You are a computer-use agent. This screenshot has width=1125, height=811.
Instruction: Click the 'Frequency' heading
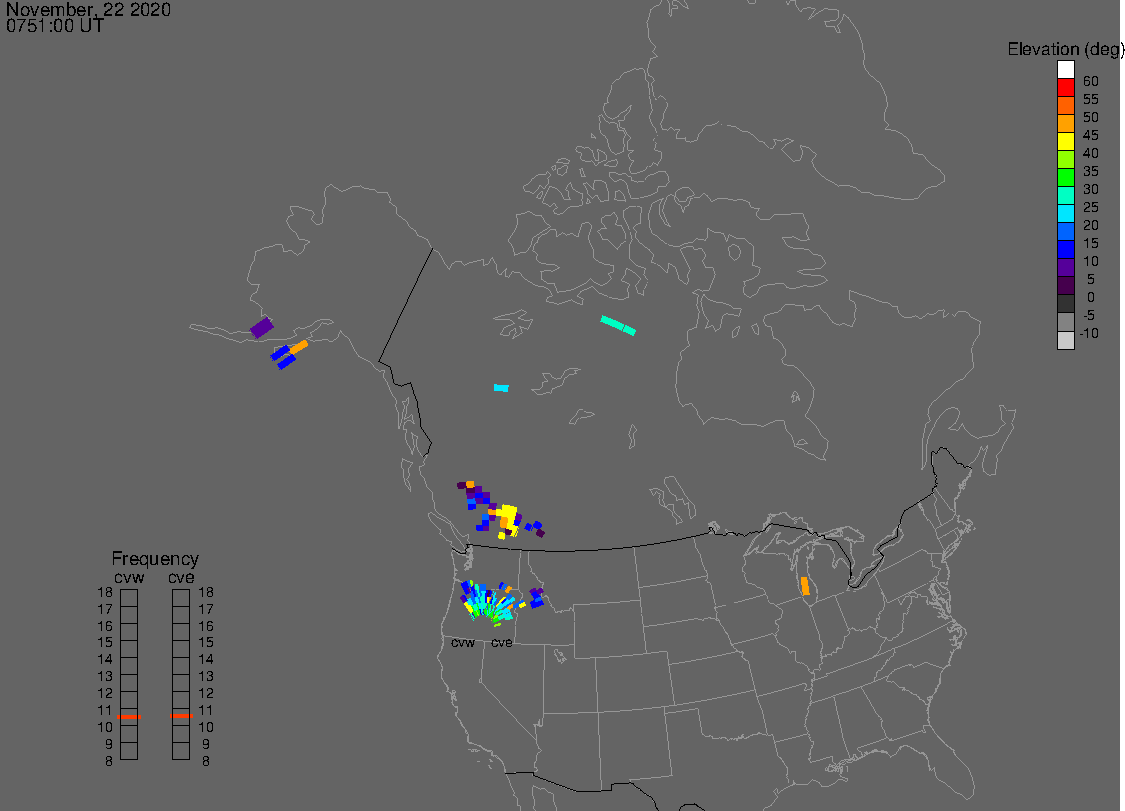click(155, 558)
